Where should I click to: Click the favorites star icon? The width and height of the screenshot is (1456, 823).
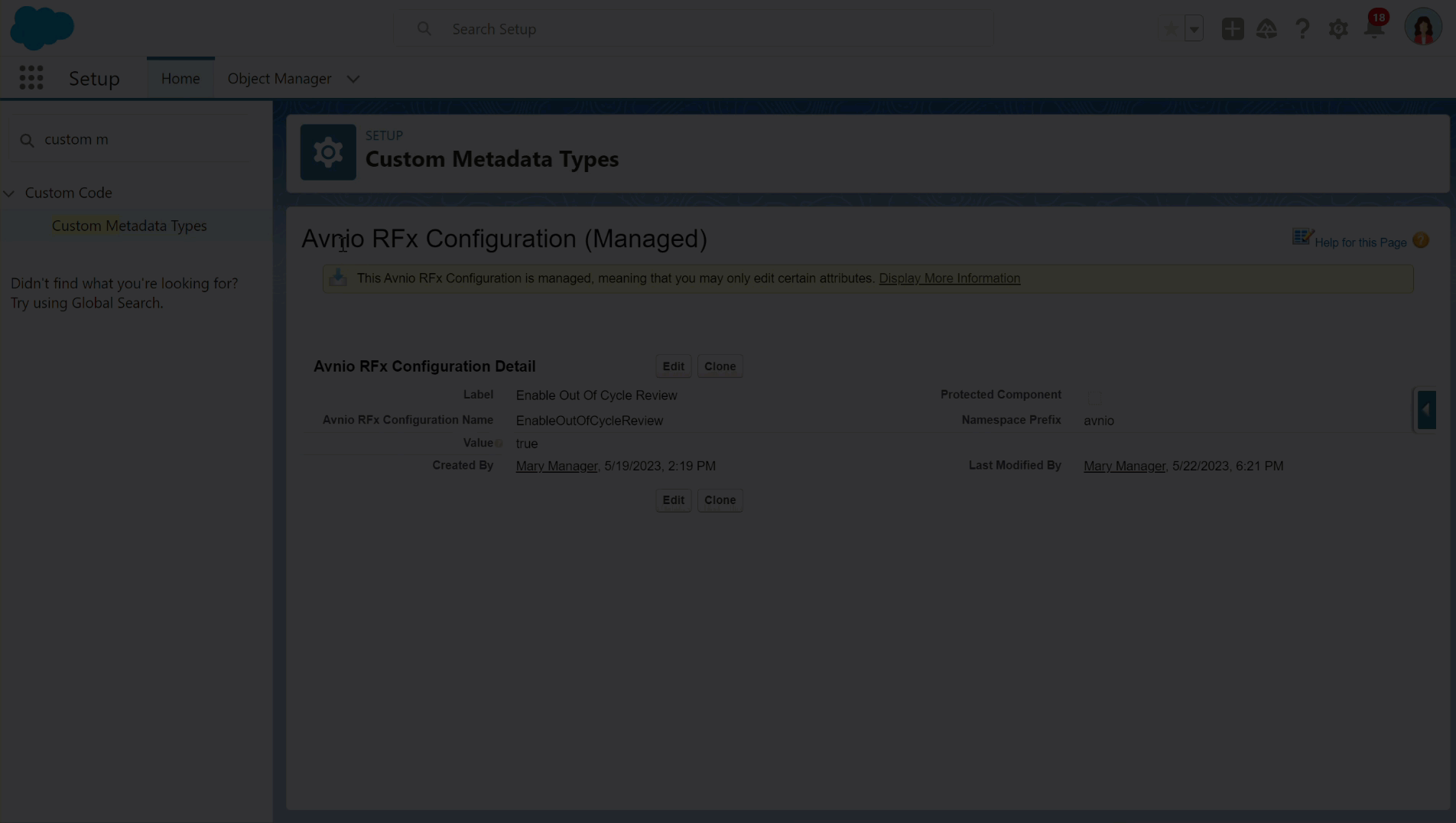pos(1170,29)
